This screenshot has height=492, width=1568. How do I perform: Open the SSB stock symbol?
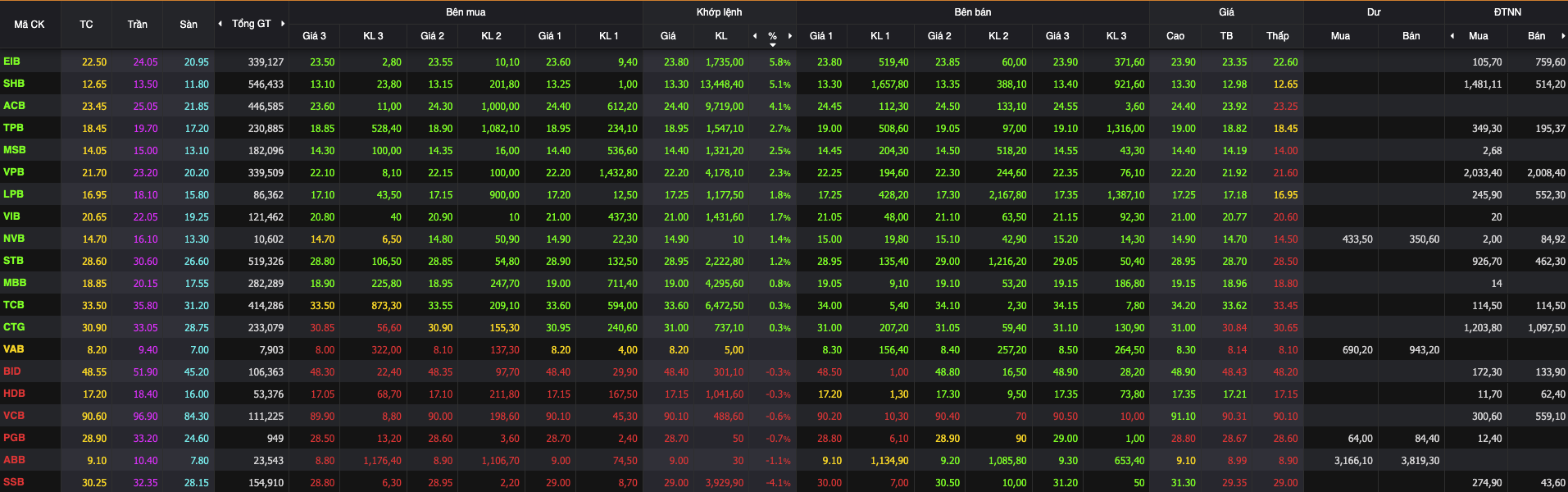point(14,482)
